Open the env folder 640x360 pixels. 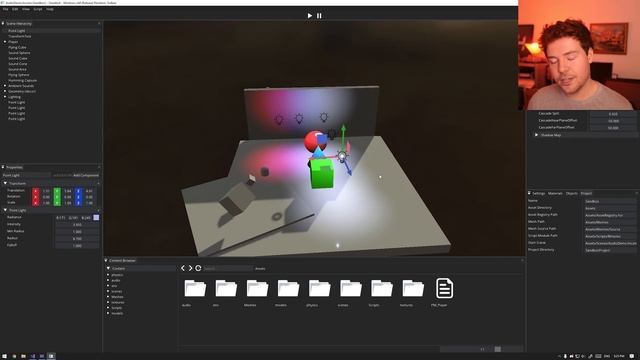[226, 289]
